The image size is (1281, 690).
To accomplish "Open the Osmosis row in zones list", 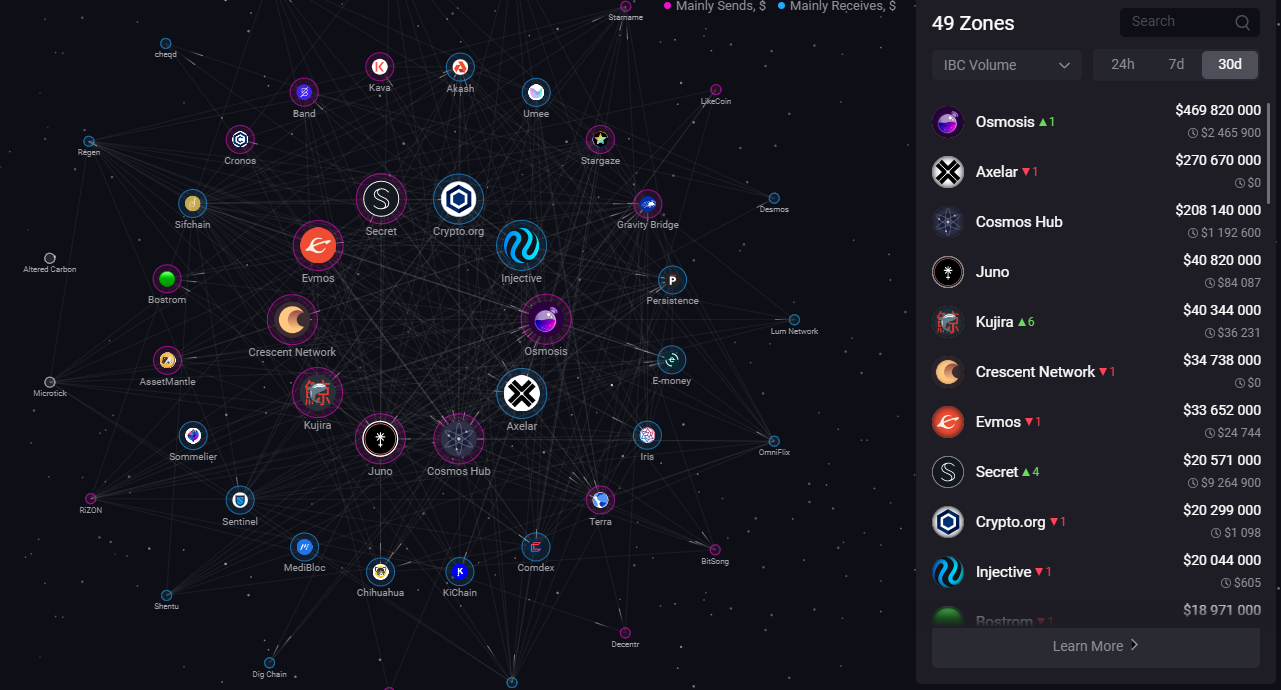I will click(1096, 122).
